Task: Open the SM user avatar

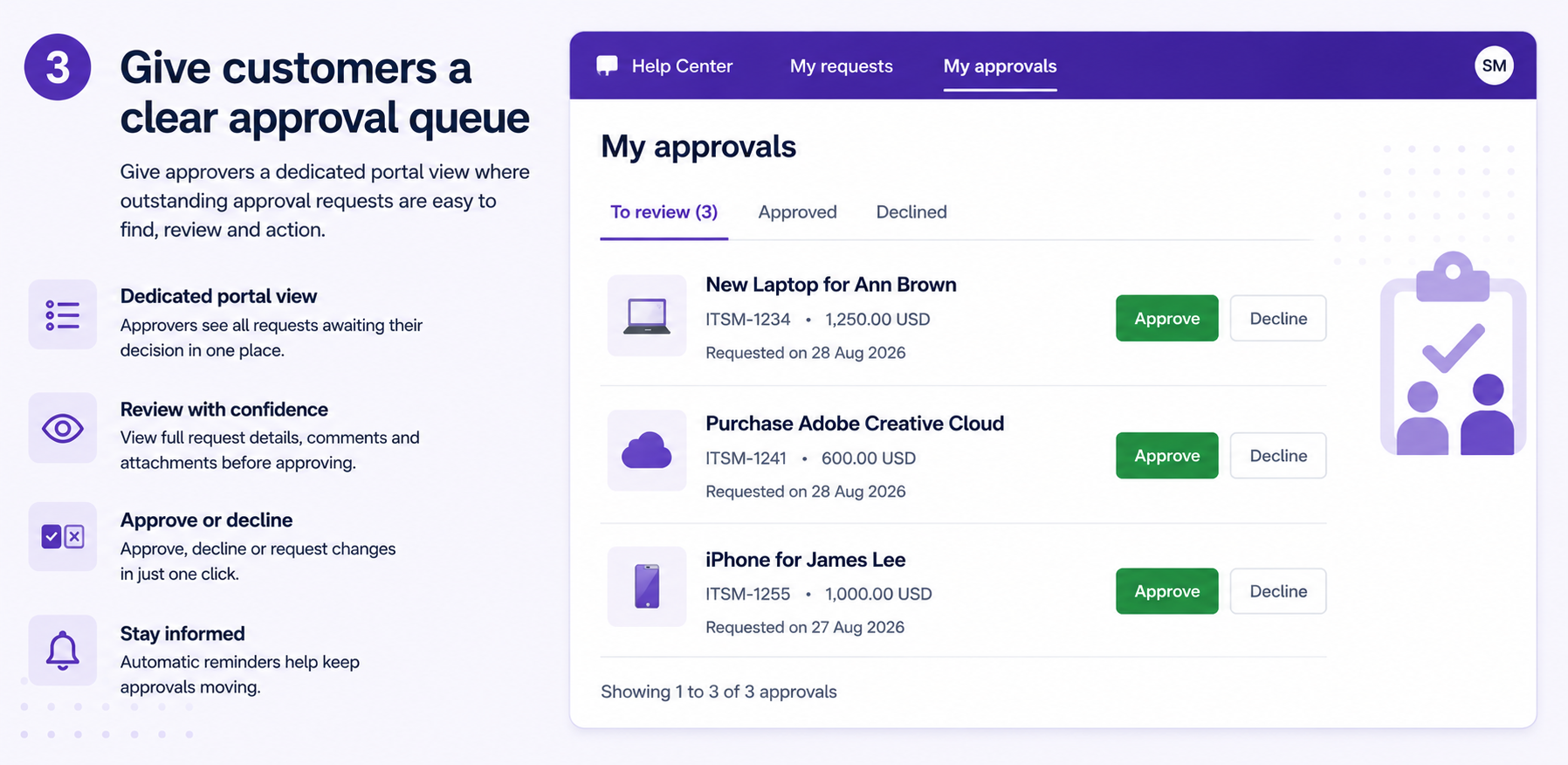Action: pos(1494,65)
